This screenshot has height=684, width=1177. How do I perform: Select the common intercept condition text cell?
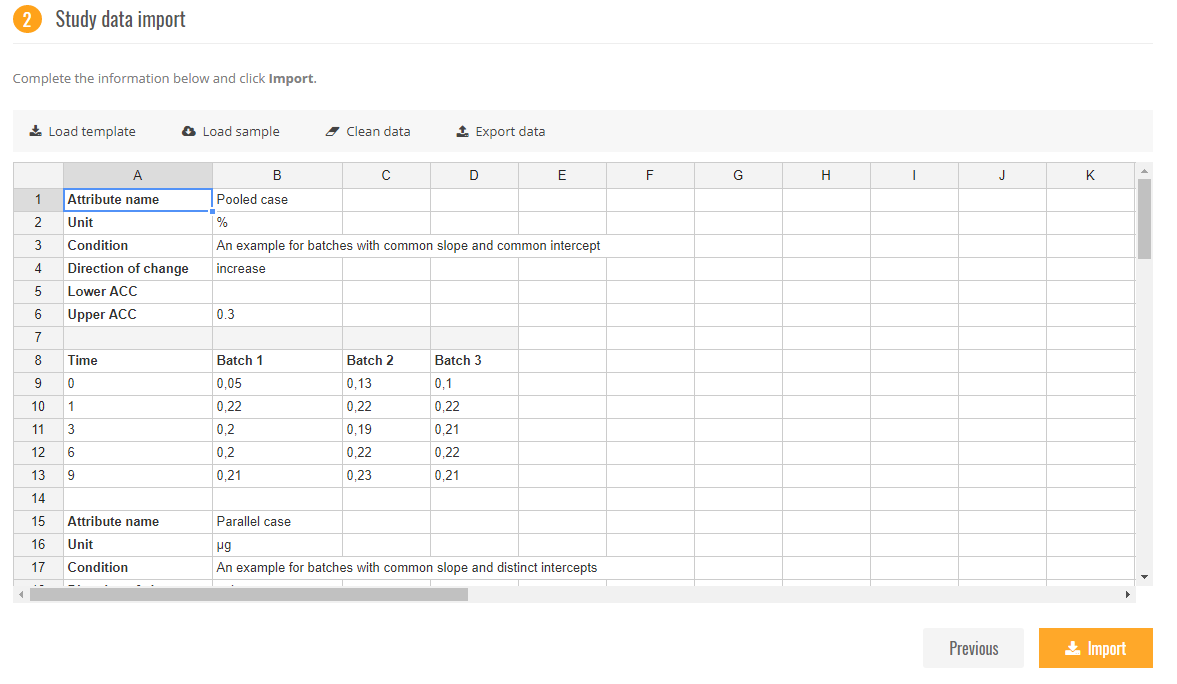(453, 246)
